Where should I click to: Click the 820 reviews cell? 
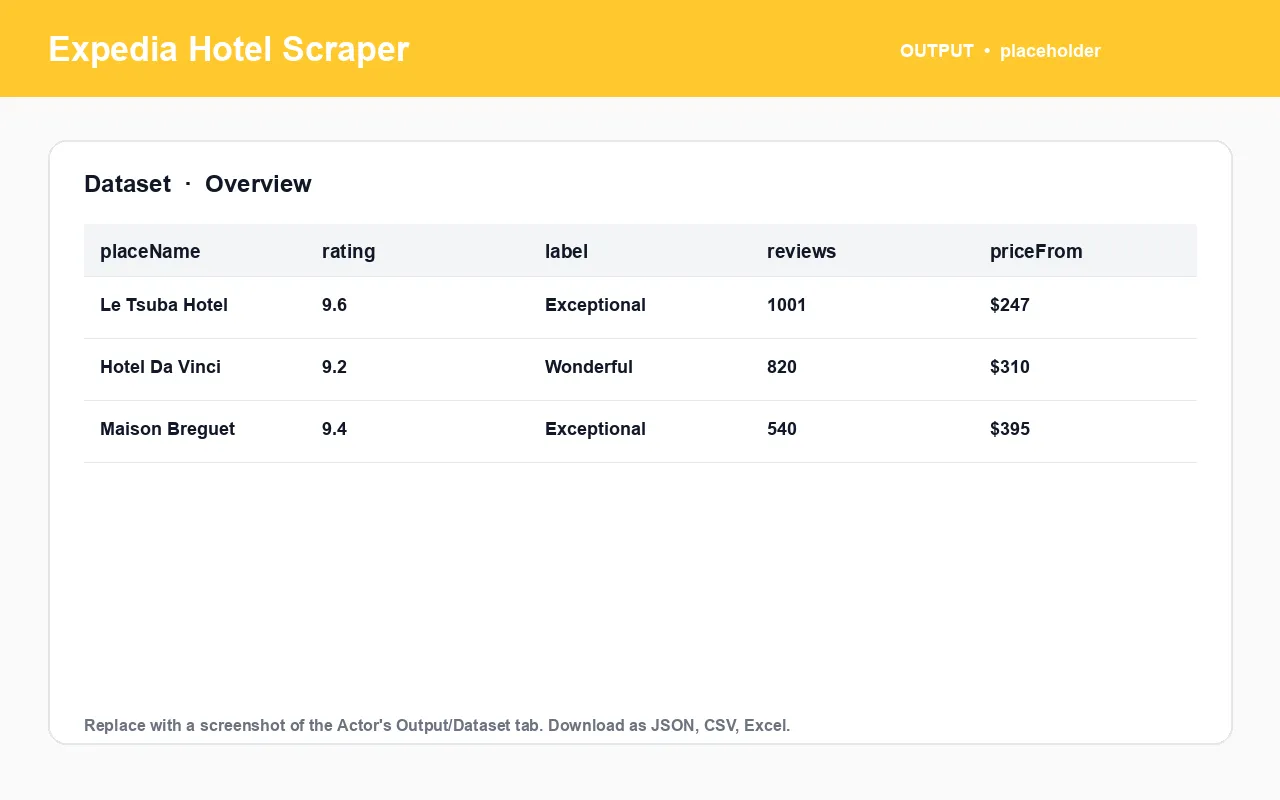click(782, 367)
